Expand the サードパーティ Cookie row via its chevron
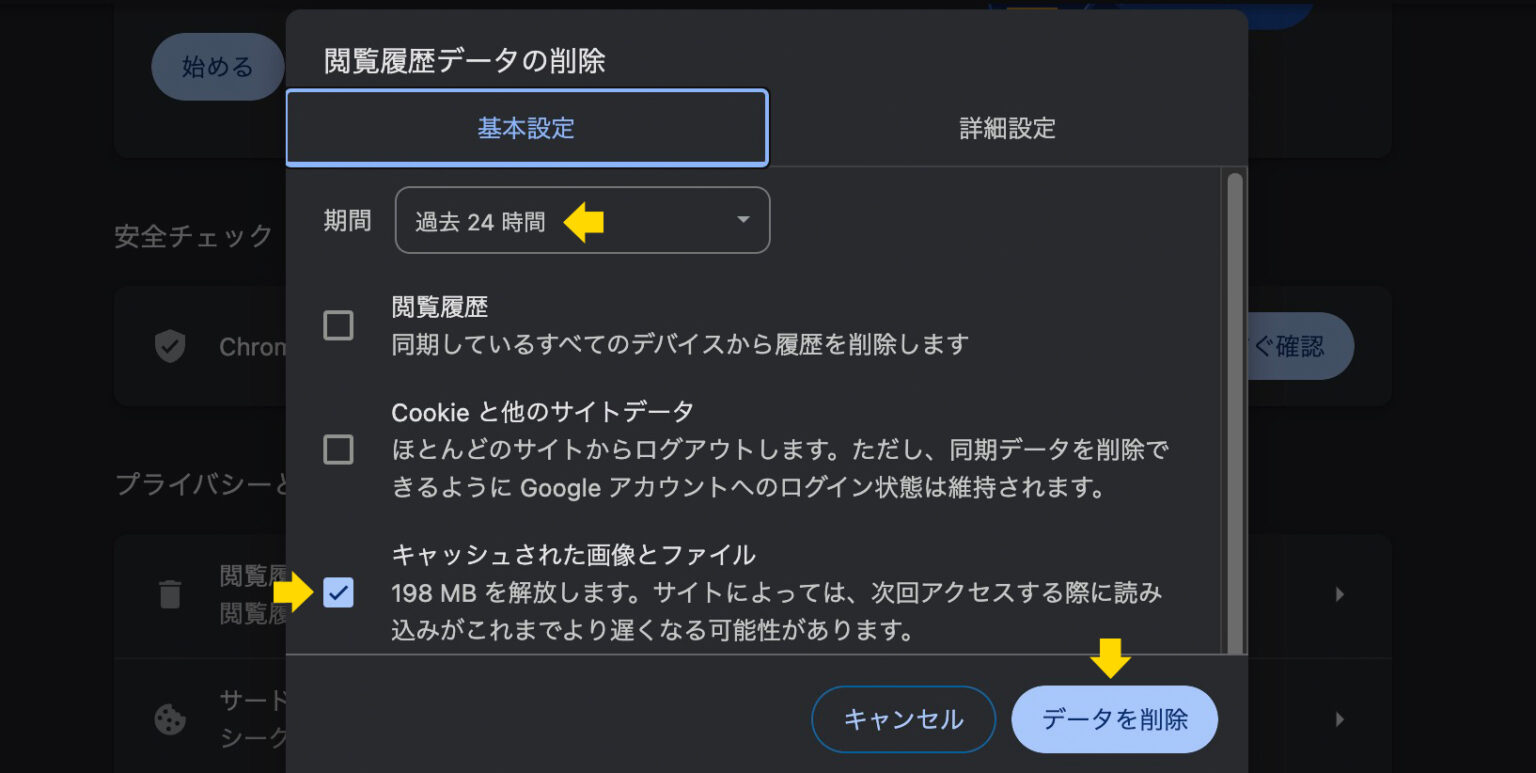 (x=1339, y=719)
